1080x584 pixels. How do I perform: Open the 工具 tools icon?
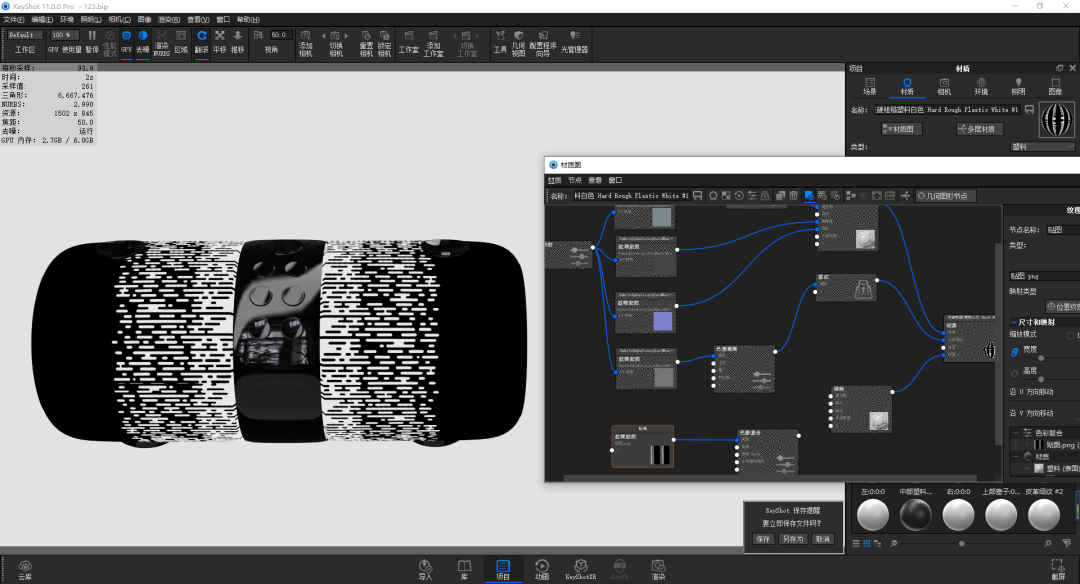pos(500,42)
